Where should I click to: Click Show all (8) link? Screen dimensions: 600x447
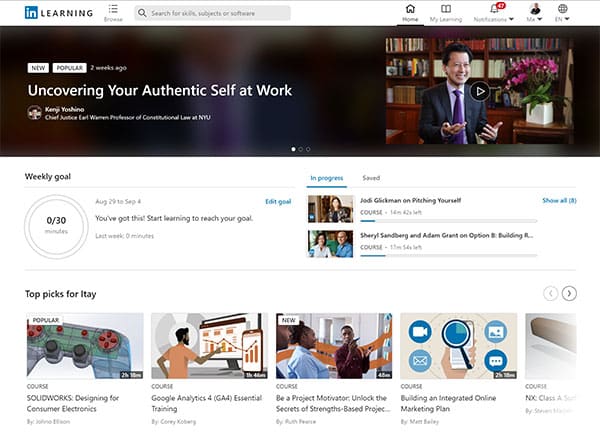(x=559, y=201)
